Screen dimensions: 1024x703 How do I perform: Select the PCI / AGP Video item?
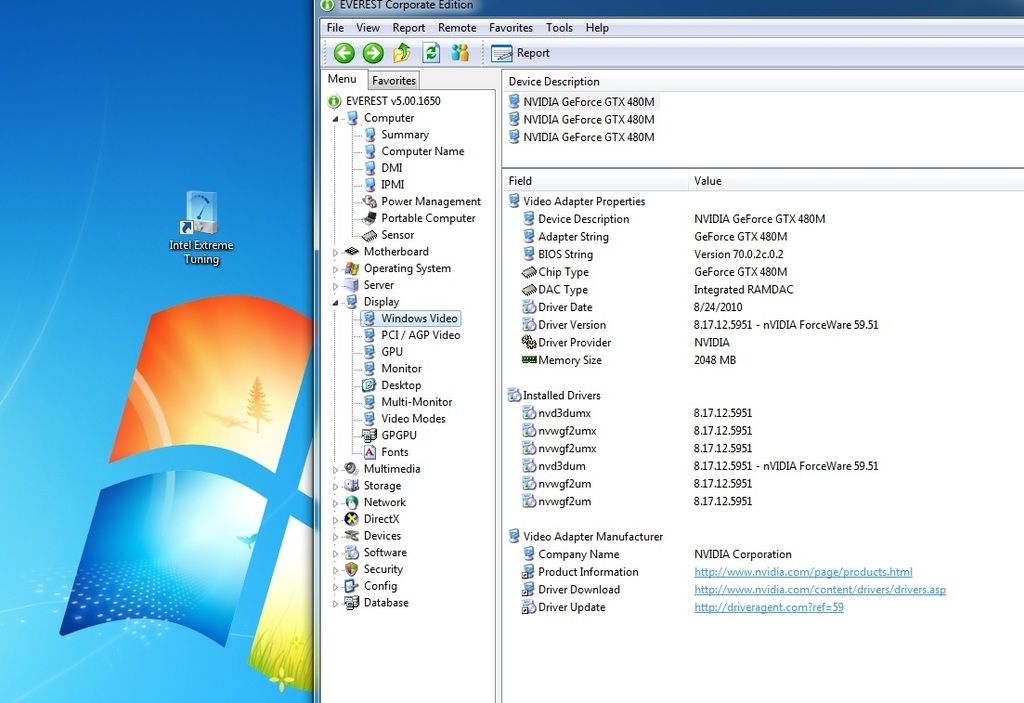pos(421,335)
